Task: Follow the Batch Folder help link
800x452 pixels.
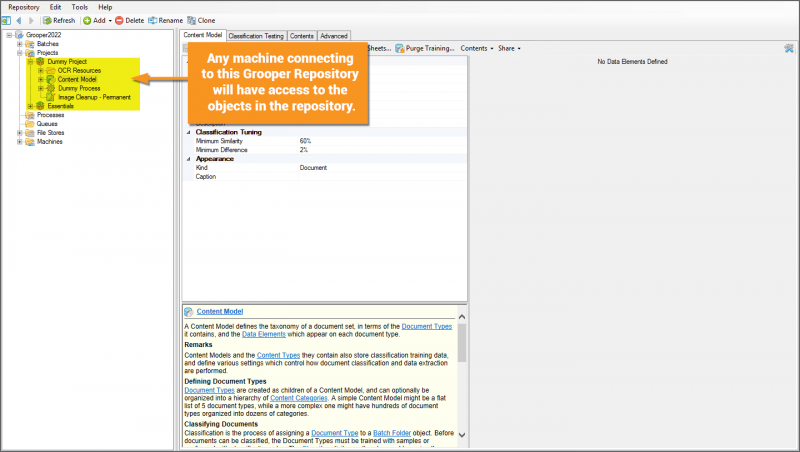Action: [x=392, y=433]
